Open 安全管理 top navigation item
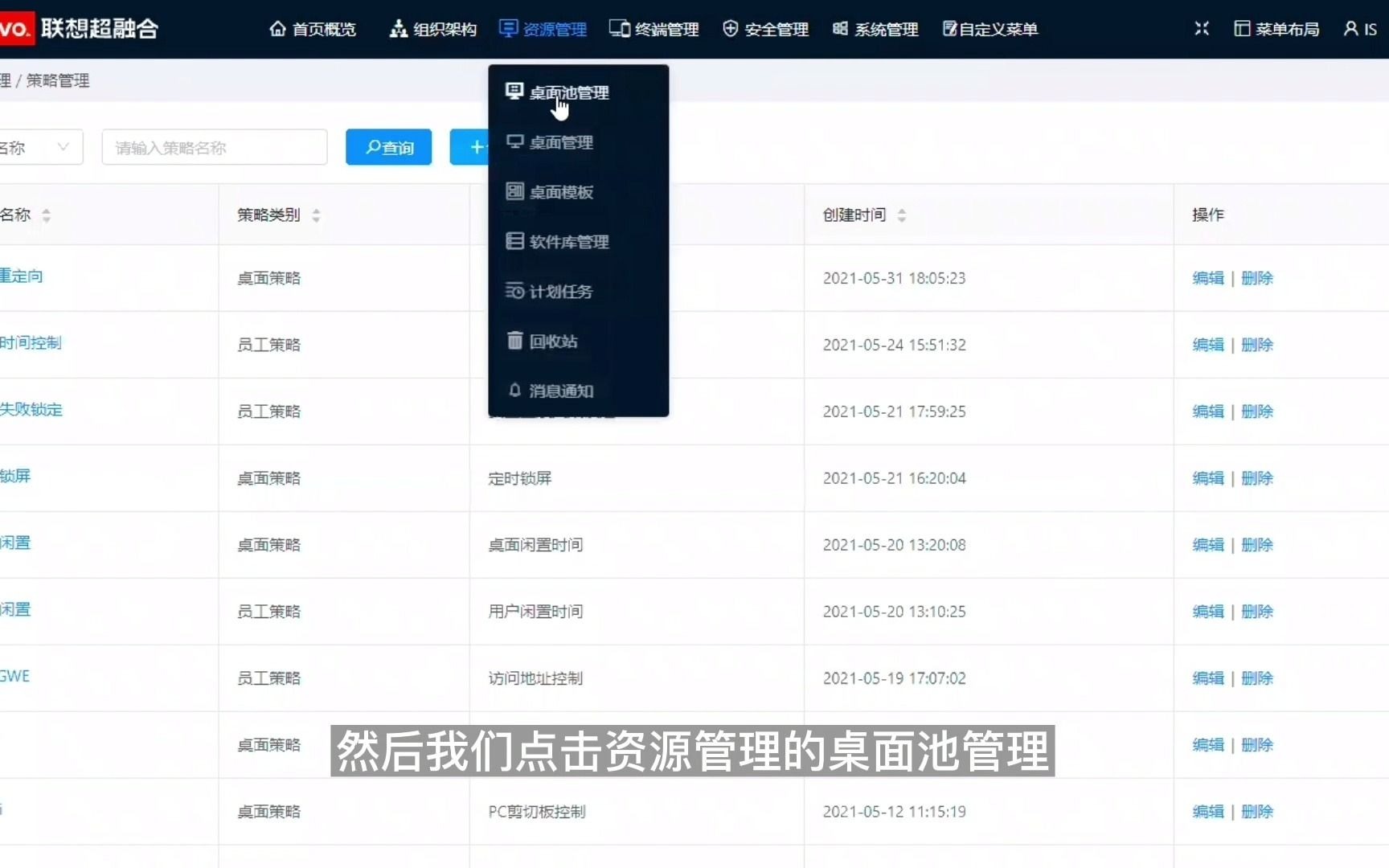Viewport: 1389px width, 868px height. (766, 30)
